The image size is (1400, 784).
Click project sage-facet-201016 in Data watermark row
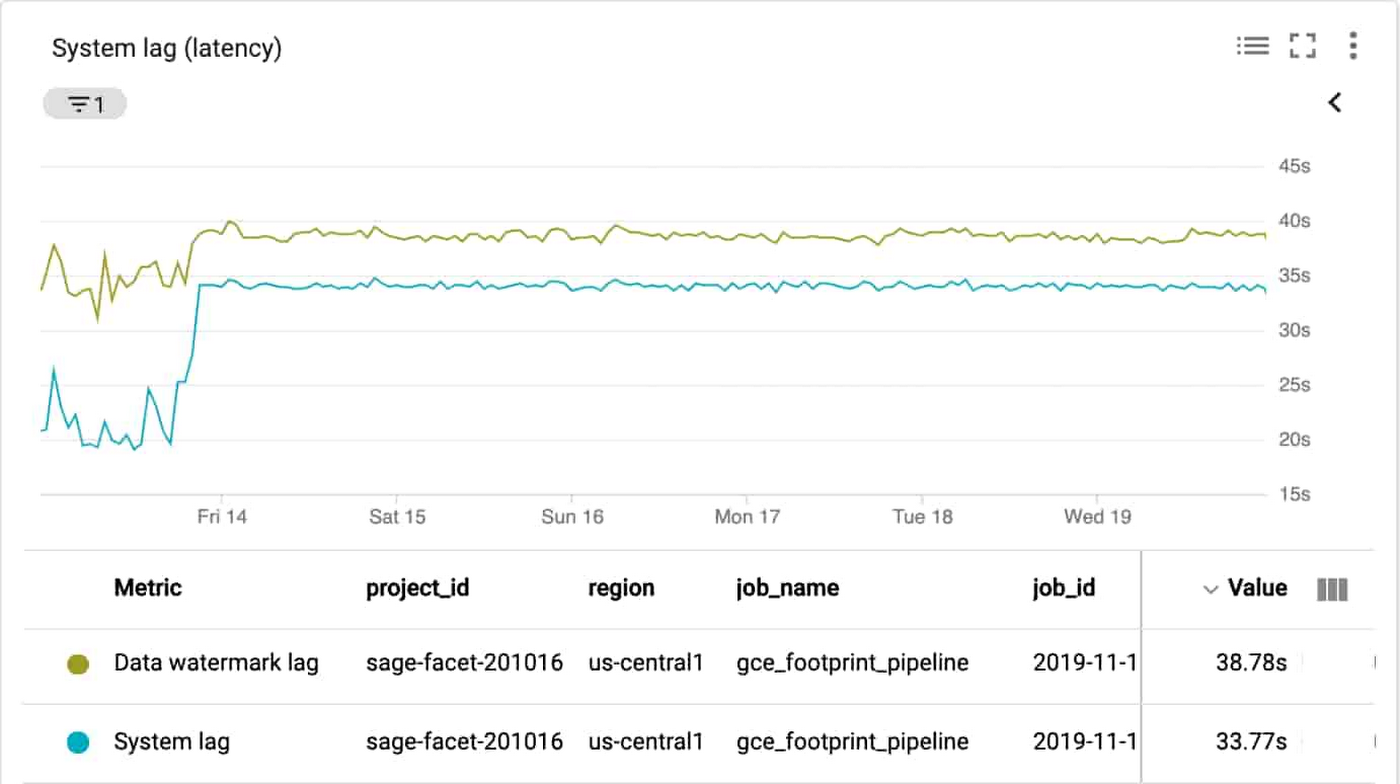tap(465, 663)
